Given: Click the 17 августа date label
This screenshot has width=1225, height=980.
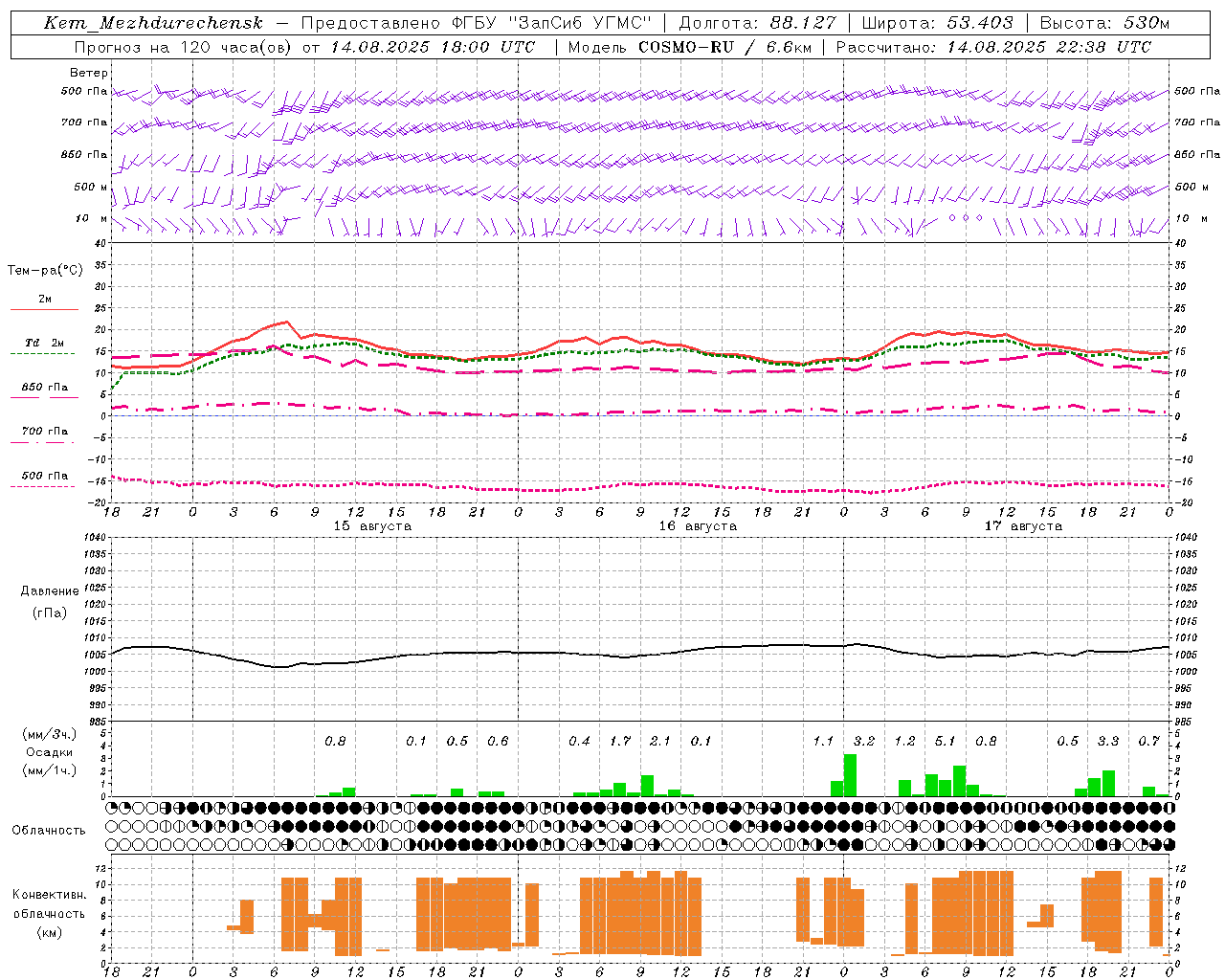Looking at the screenshot, I should pyautogui.click(x=1023, y=526).
